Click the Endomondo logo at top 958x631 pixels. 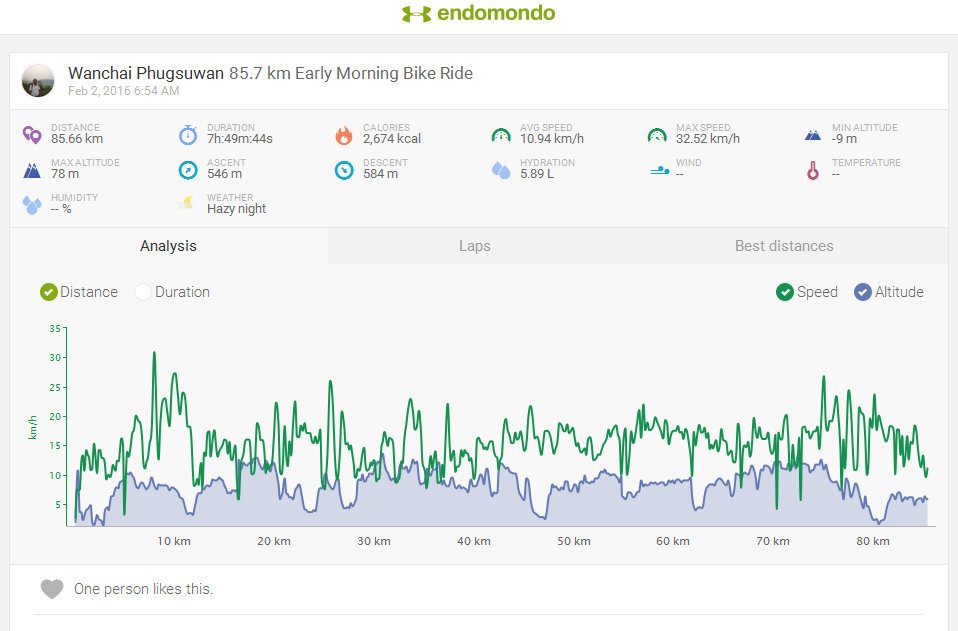click(478, 13)
